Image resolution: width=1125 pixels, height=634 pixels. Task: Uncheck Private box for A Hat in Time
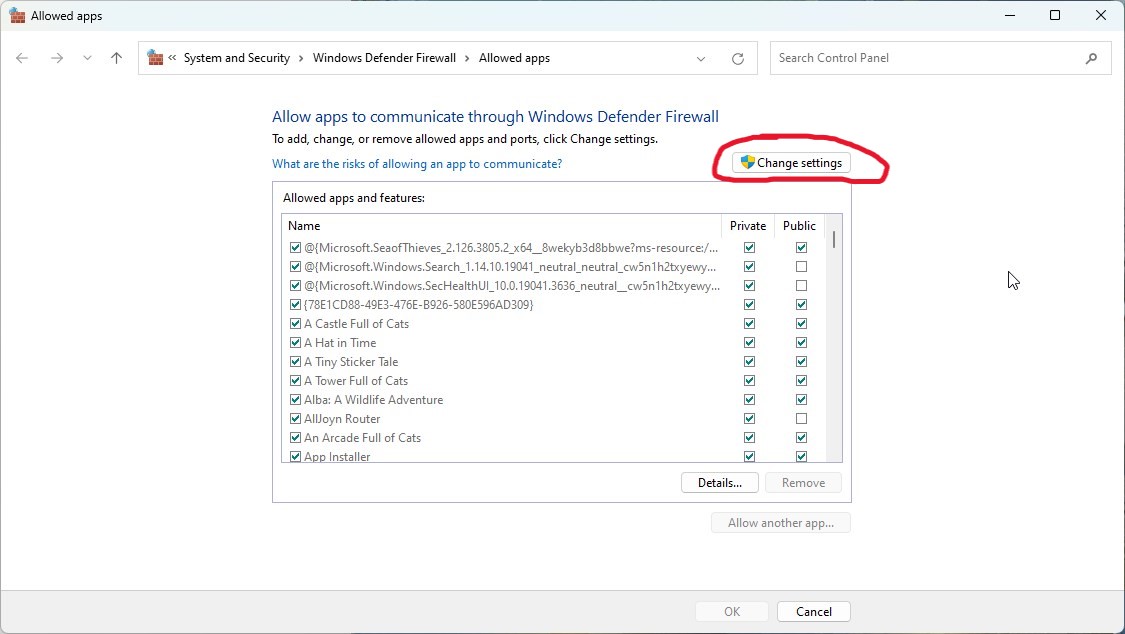click(x=749, y=343)
